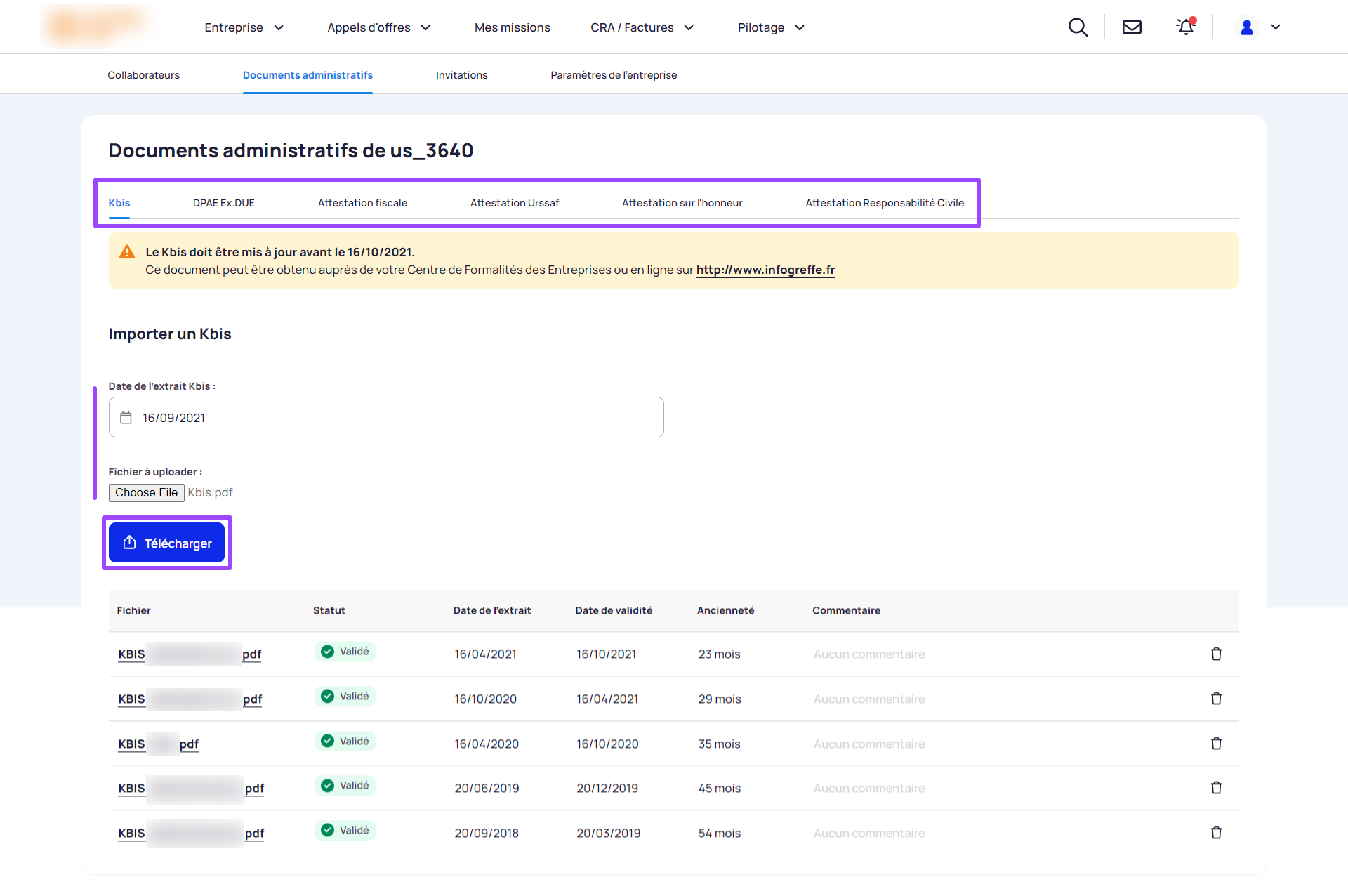Open the Invitations tab

pos(461,75)
